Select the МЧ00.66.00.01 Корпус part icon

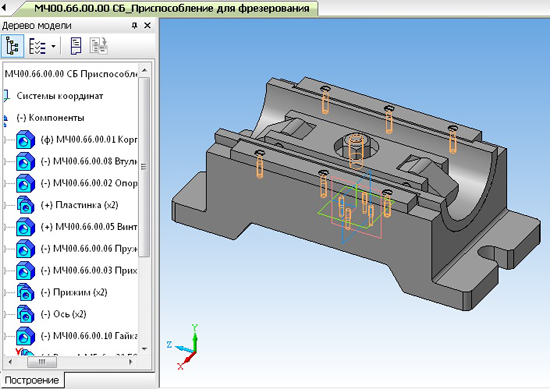(26, 140)
